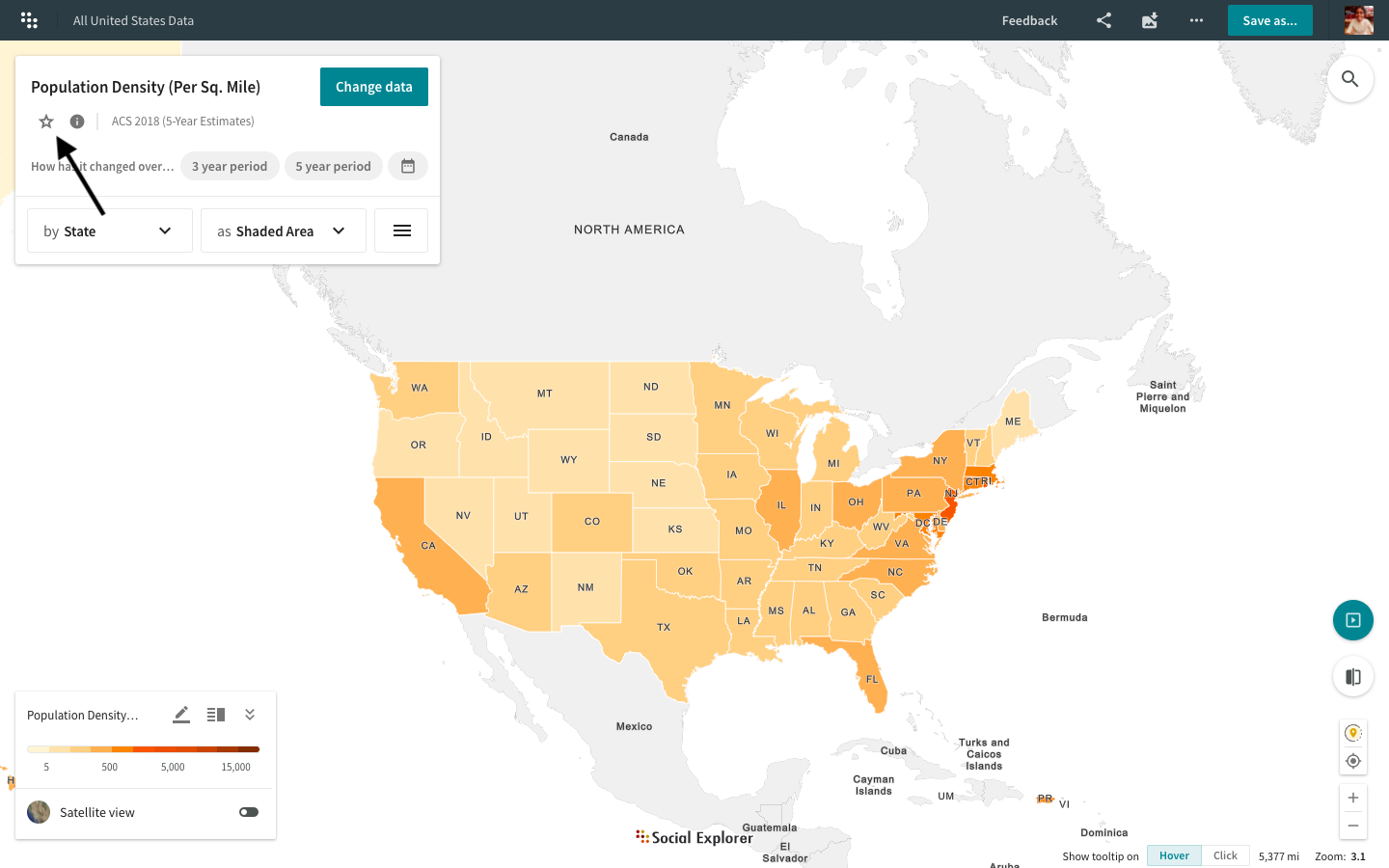Open the map search magnifier
Image resolution: width=1389 pixels, height=868 pixels.
click(x=1349, y=79)
